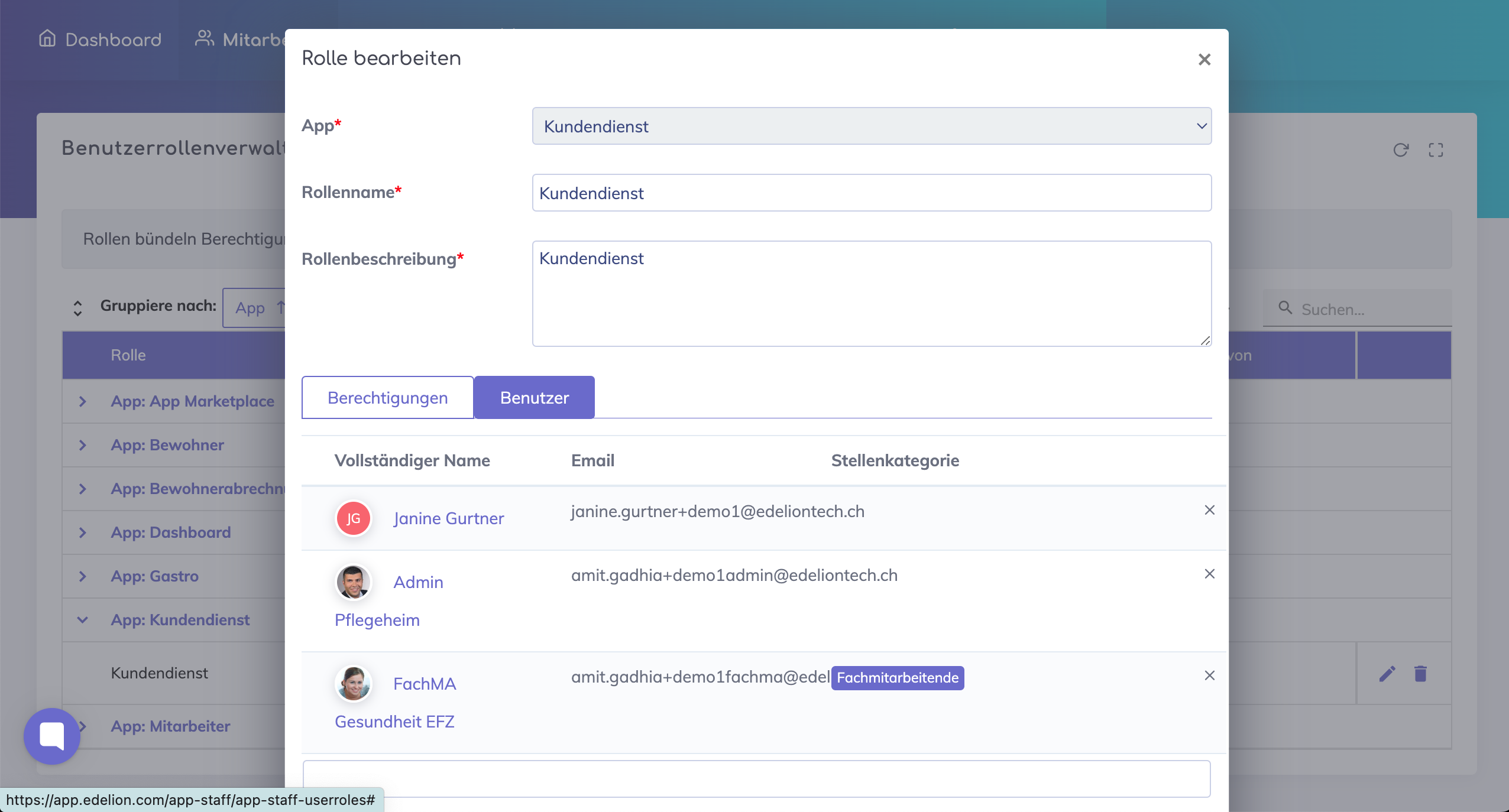This screenshot has width=1509, height=812.
Task: Remove FachMA Gesundheit EFZ from role
Action: [x=1209, y=675]
